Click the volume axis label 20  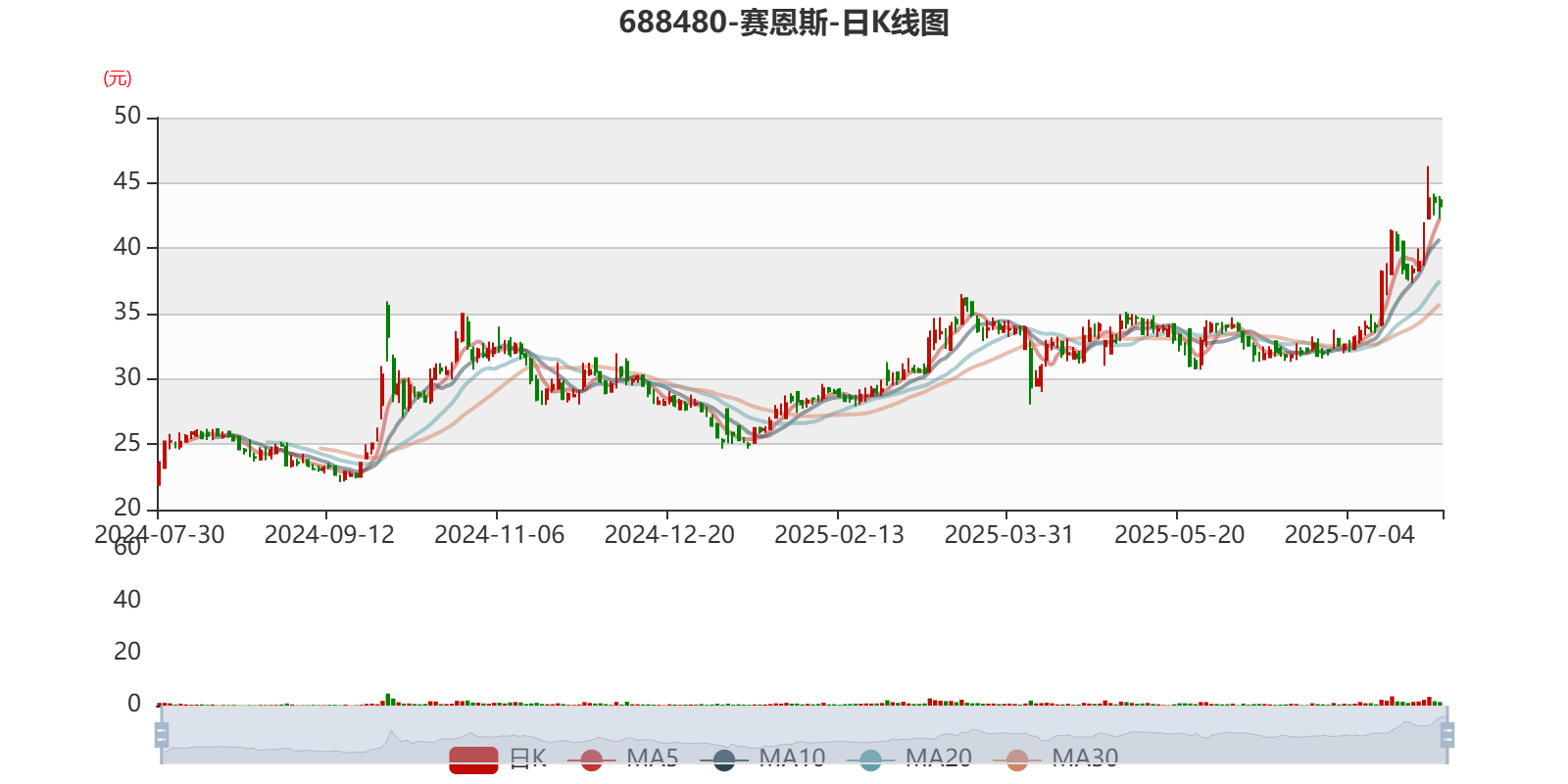(x=127, y=652)
